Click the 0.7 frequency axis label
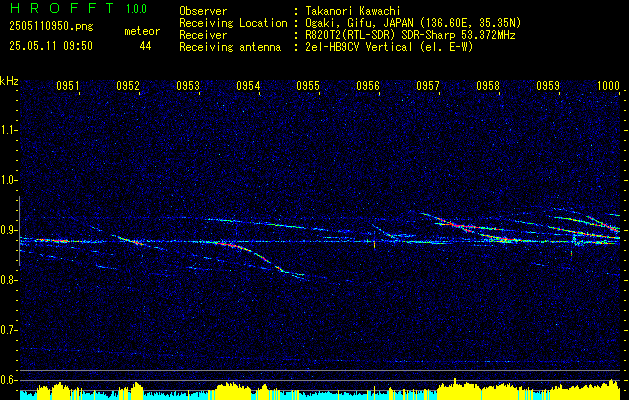629x400 pixels. (x=8, y=330)
